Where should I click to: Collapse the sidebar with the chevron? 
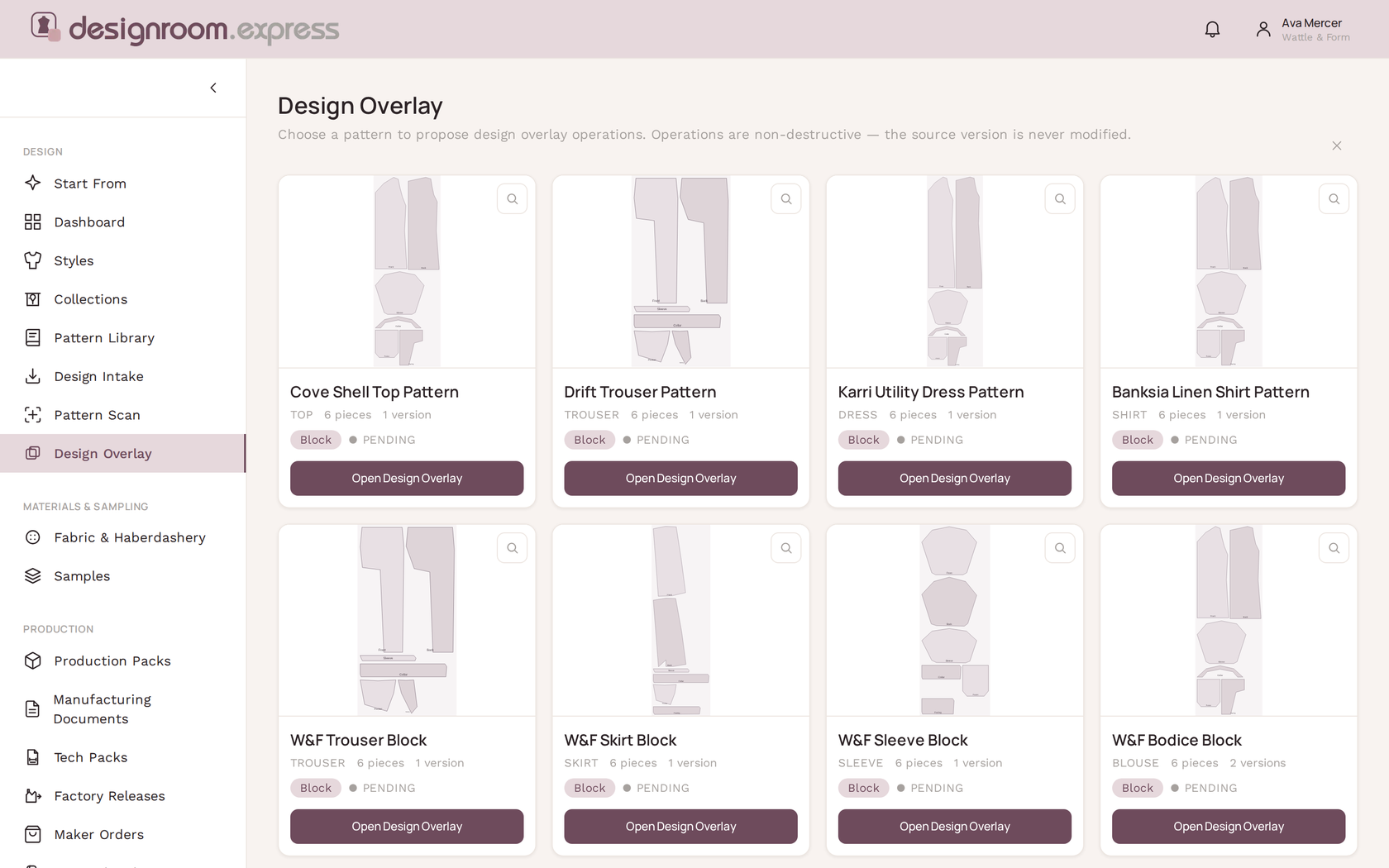[213, 88]
